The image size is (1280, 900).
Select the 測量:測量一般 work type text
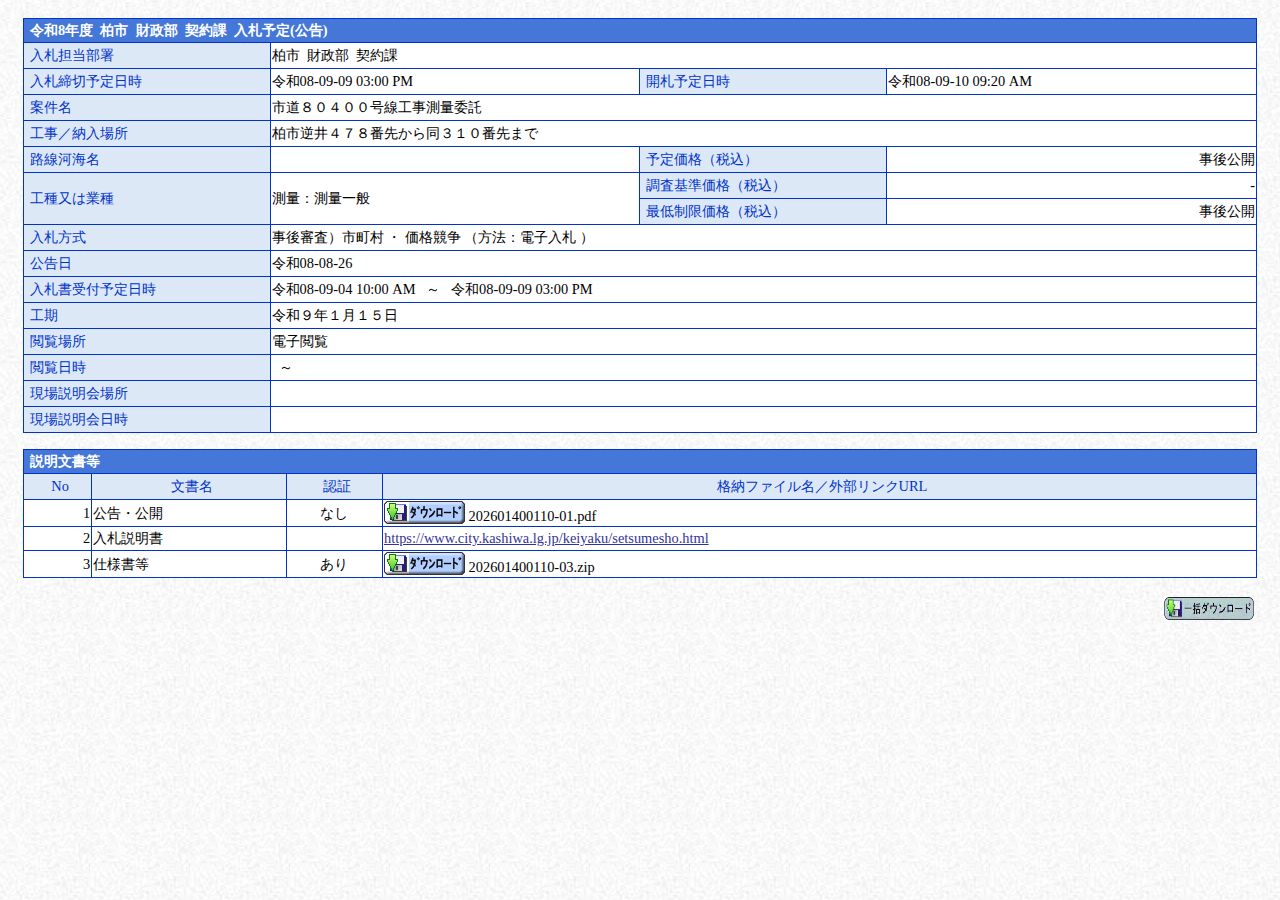point(321,198)
